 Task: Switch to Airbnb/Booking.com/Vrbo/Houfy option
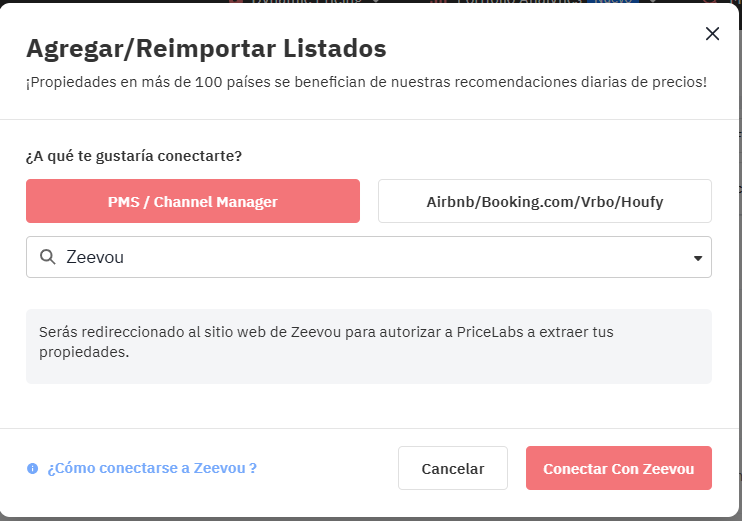(x=544, y=201)
